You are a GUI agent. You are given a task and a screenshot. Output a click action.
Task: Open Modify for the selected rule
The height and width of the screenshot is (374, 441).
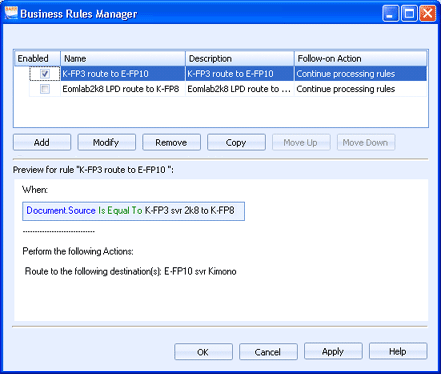107,143
